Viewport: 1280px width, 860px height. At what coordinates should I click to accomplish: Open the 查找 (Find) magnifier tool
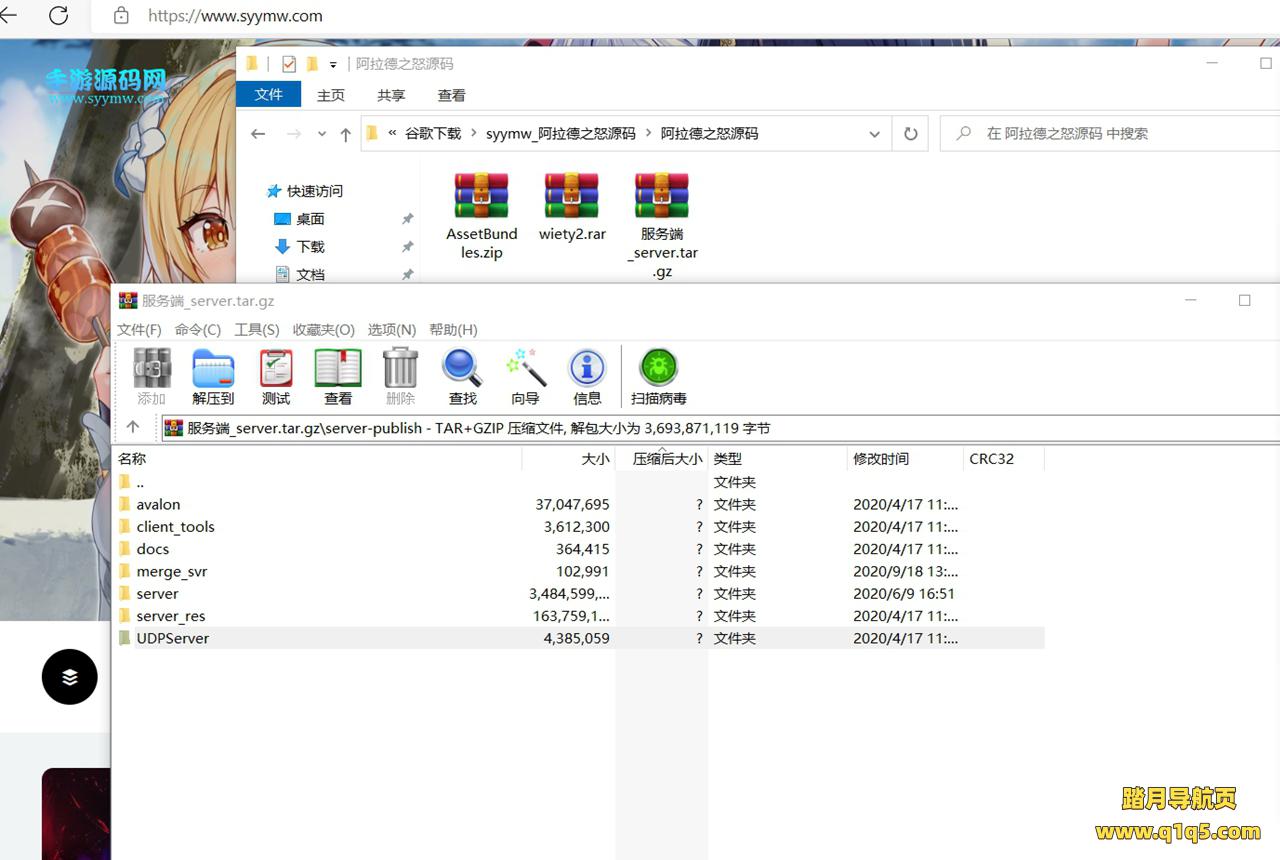pyautogui.click(x=462, y=376)
